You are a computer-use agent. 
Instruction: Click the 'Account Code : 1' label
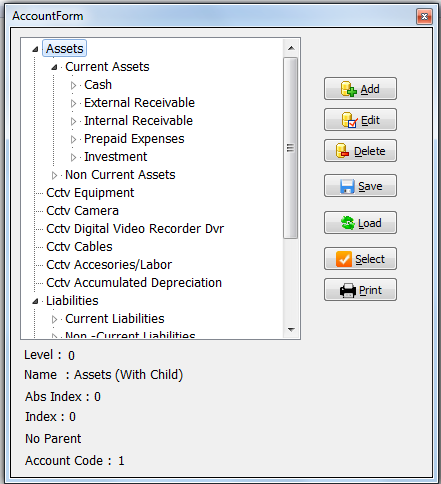75,461
